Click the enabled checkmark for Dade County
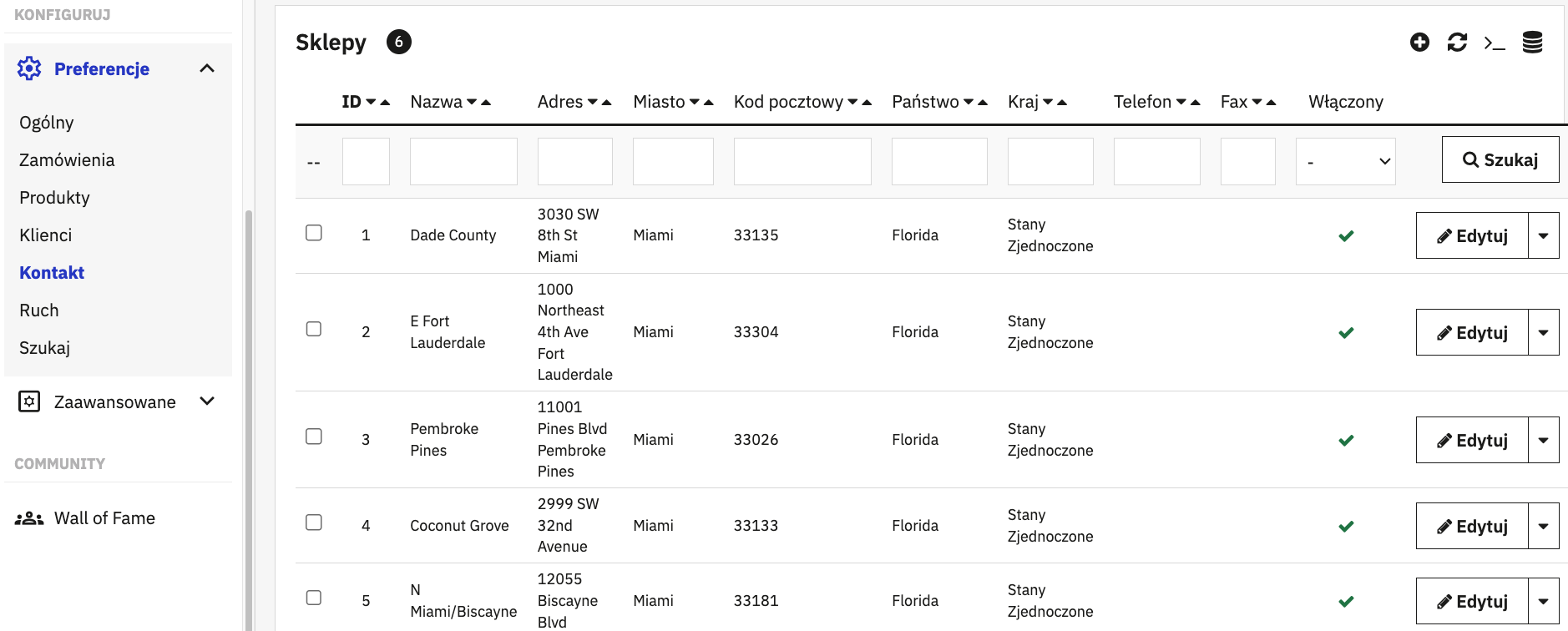The height and width of the screenshot is (631, 1568). click(x=1346, y=235)
